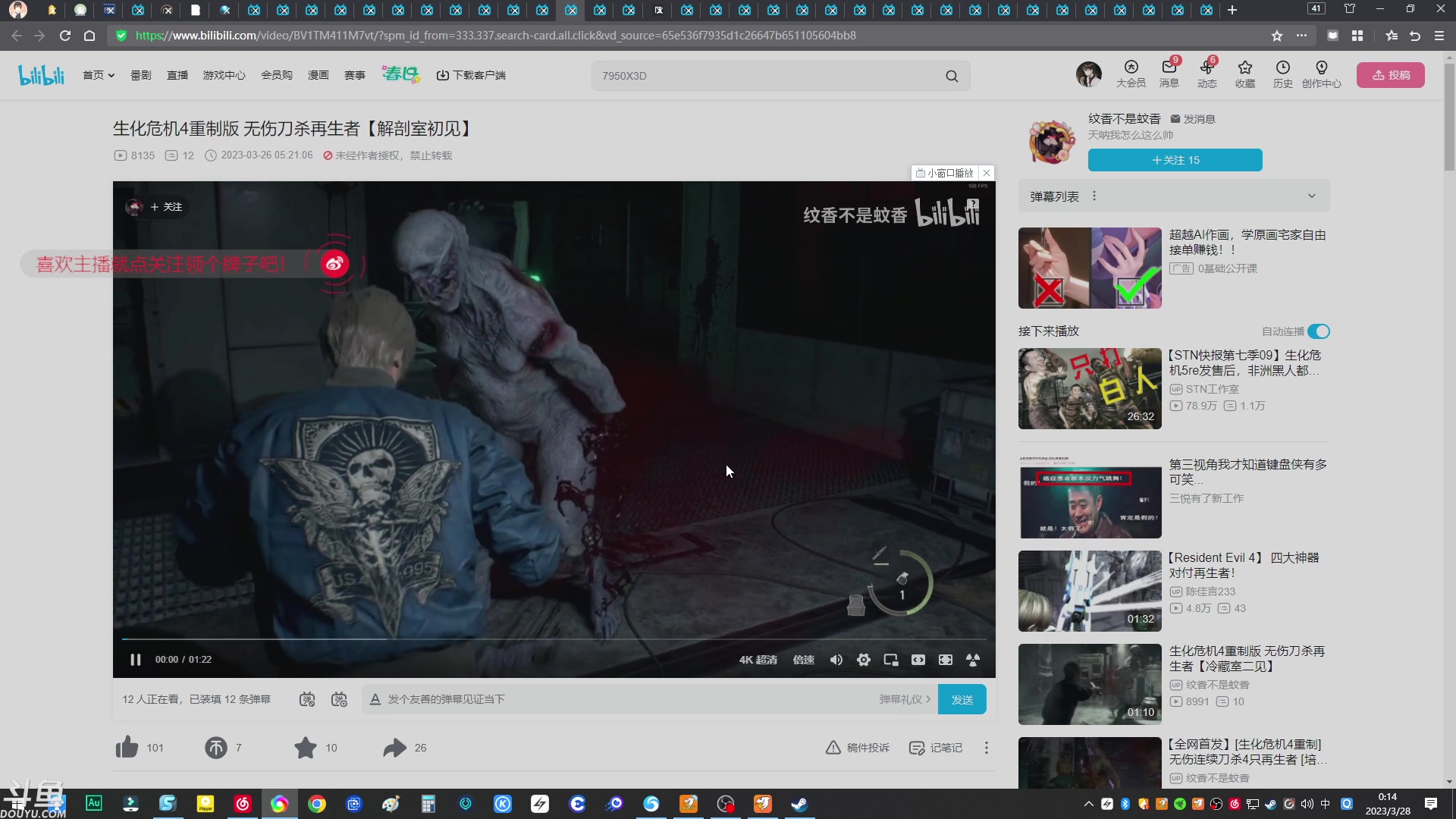The height and width of the screenshot is (819, 1456).
Task: Like the video thumbs-up icon
Action: tap(127, 748)
